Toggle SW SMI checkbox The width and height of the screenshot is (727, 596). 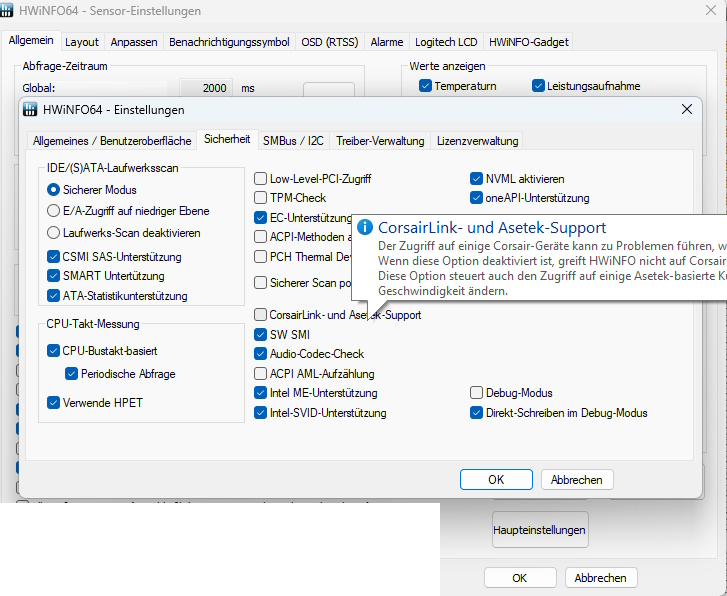coord(261,334)
